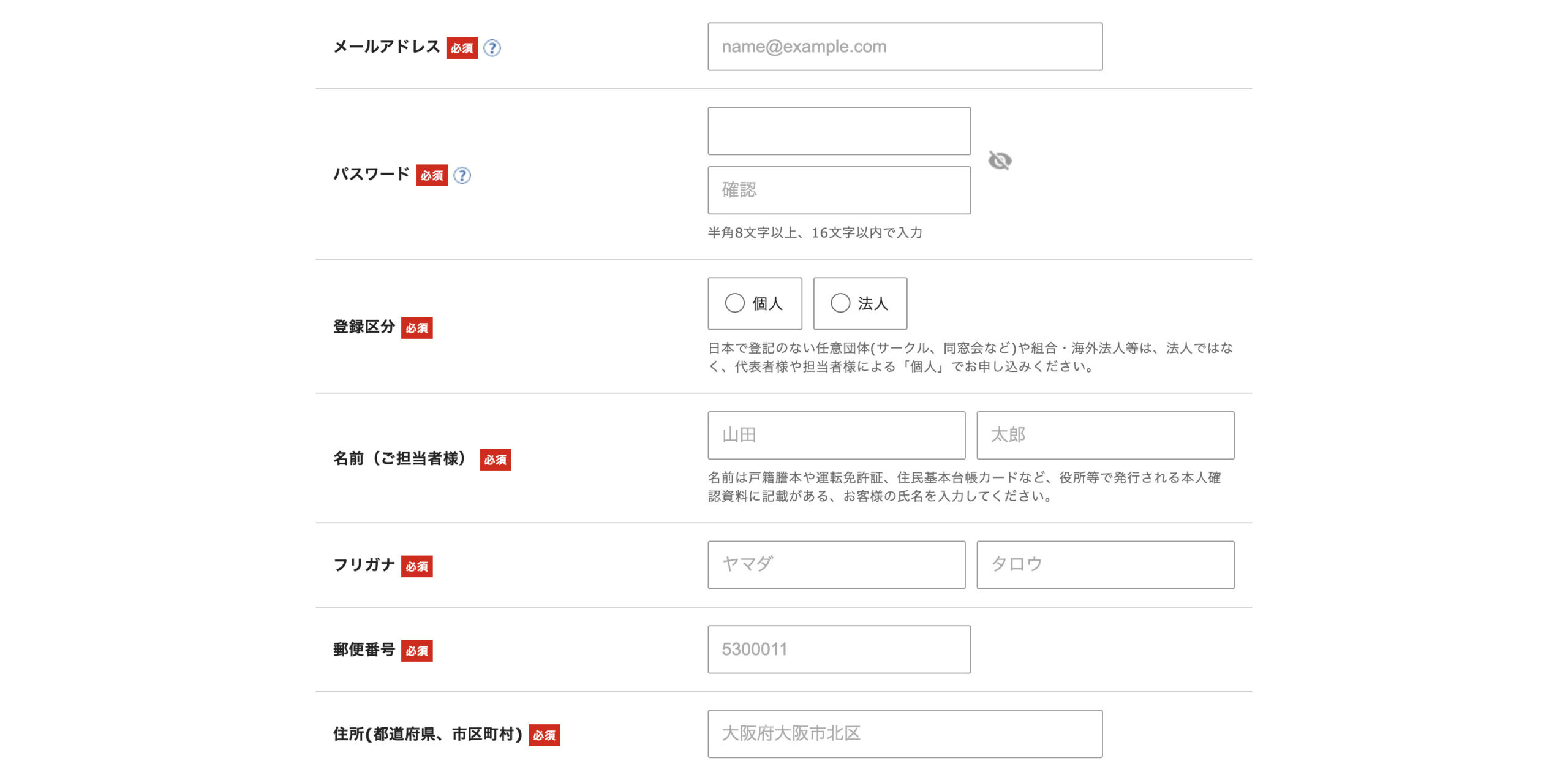Click the 必須 badge beside メールアドレス
This screenshot has width=1568, height=769.
click(x=462, y=49)
